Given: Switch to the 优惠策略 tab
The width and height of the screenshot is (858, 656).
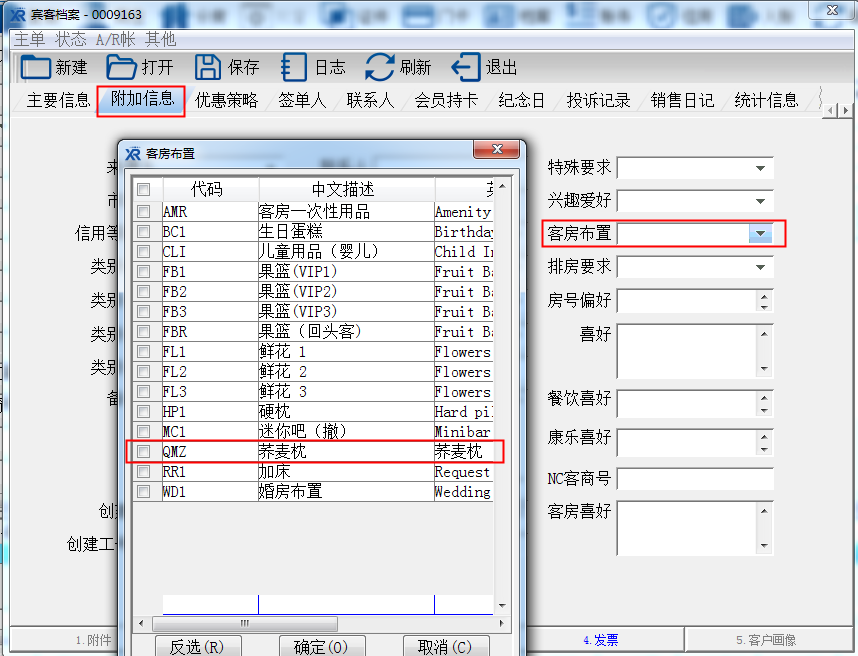Looking at the screenshot, I should [x=227, y=100].
